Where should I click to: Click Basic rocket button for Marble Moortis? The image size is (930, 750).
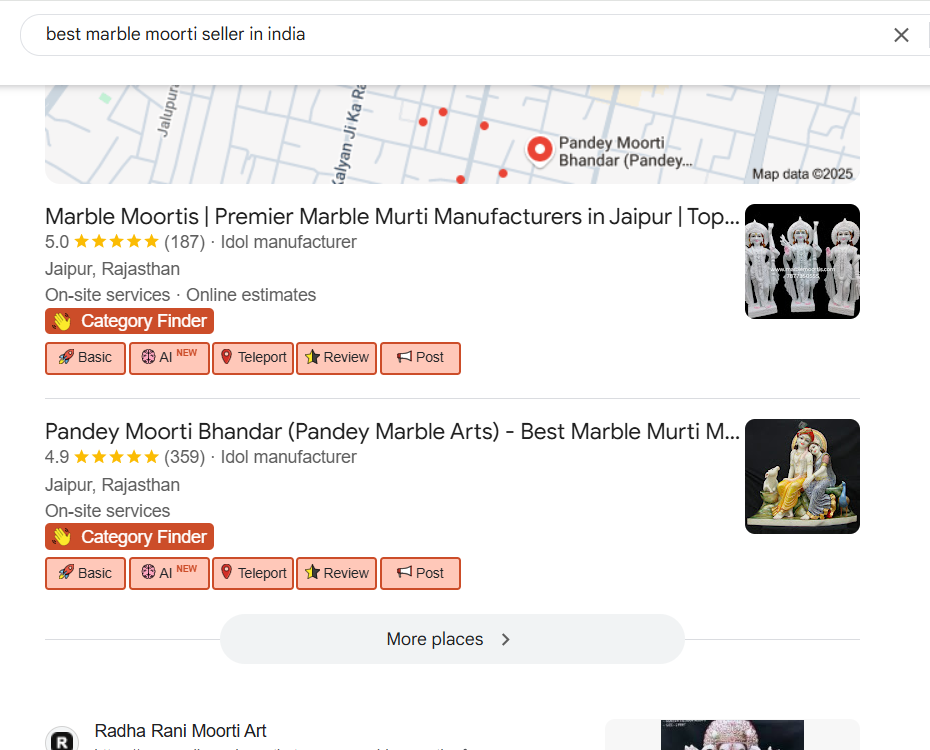pos(85,358)
